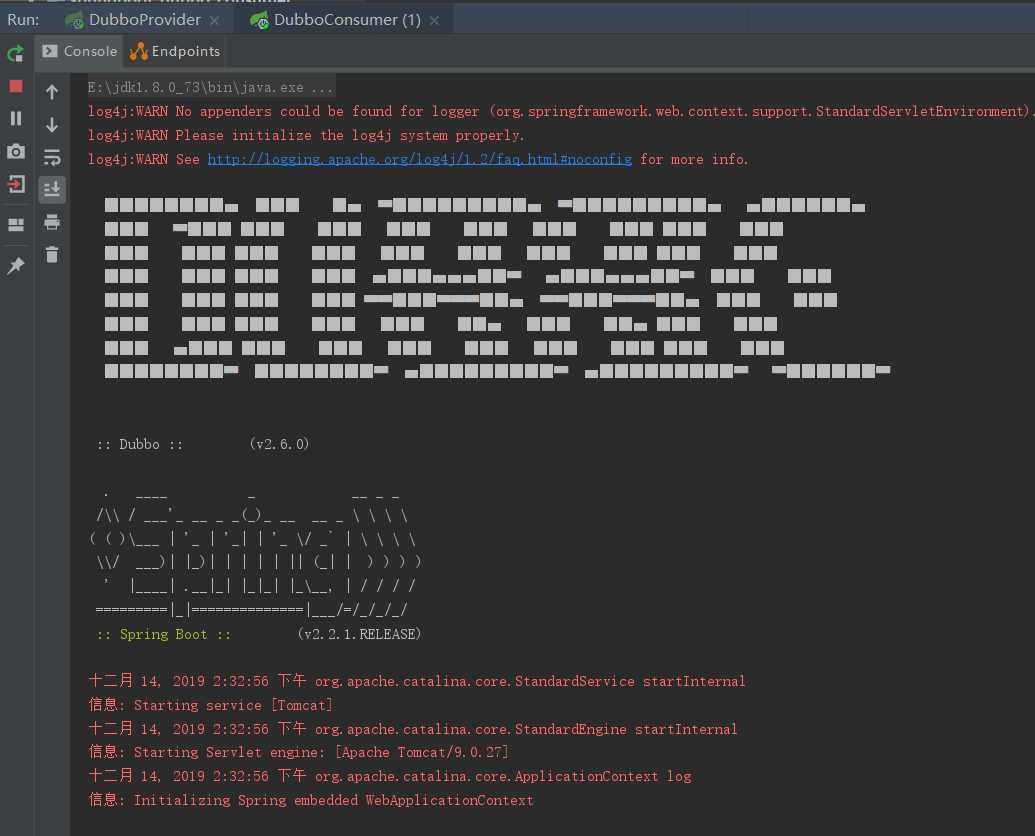This screenshot has width=1035, height=836.
Task: Go up the stack trace arrow
Action: click(x=51, y=92)
